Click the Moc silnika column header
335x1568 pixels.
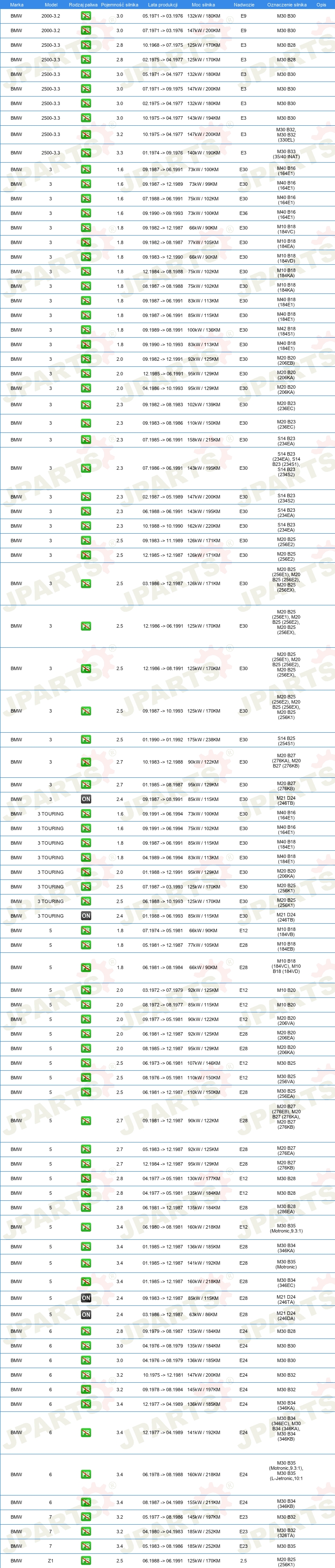tap(203, 4)
